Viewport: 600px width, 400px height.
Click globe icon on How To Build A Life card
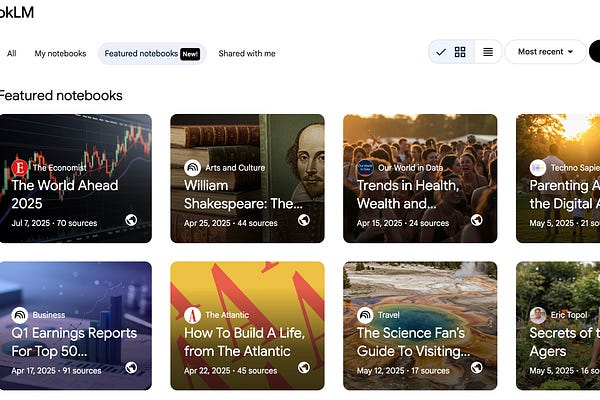pyautogui.click(x=304, y=367)
